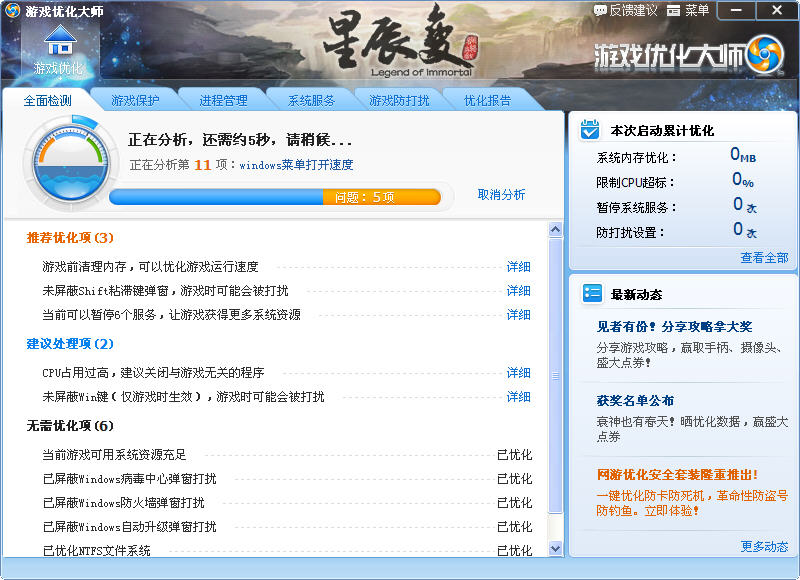Click the 暂停系统服务 stat label

click(x=636, y=208)
